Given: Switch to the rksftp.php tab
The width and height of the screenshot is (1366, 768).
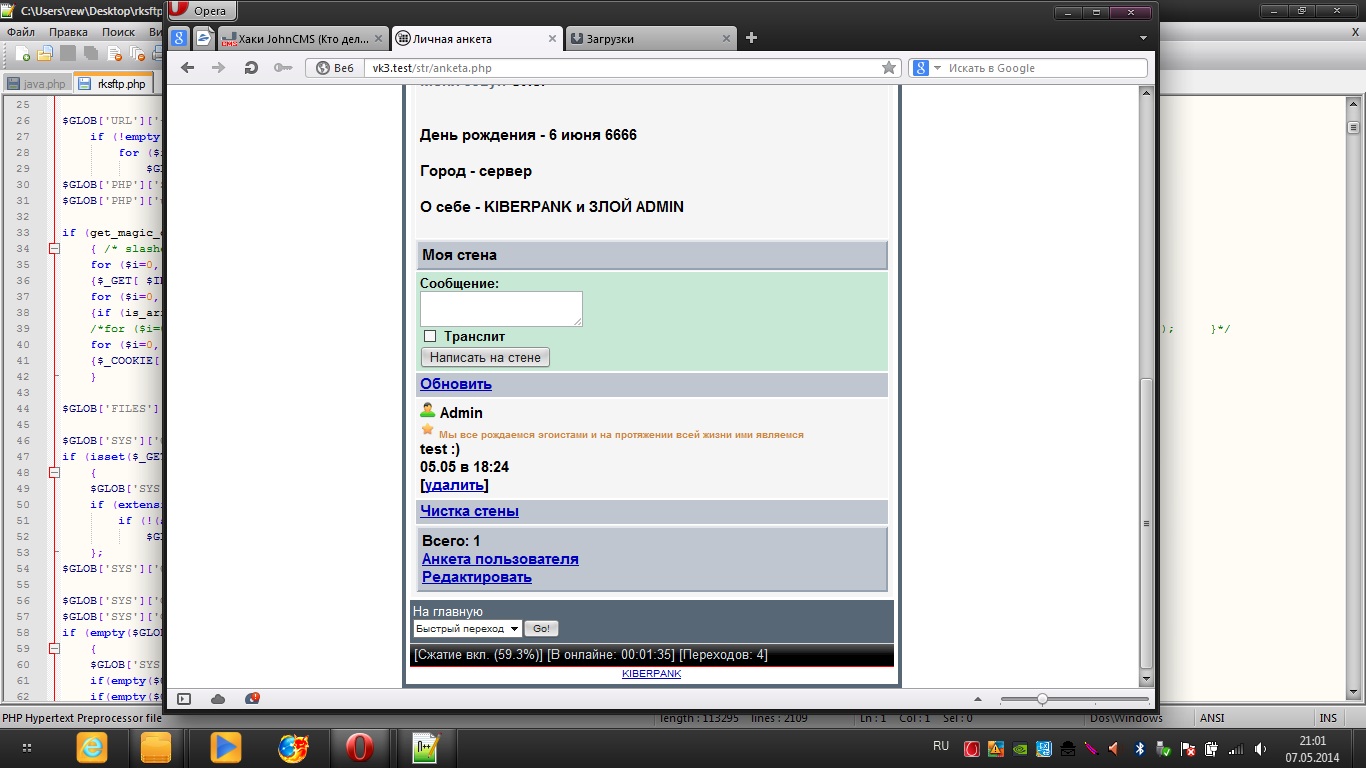Looking at the screenshot, I should 113,84.
